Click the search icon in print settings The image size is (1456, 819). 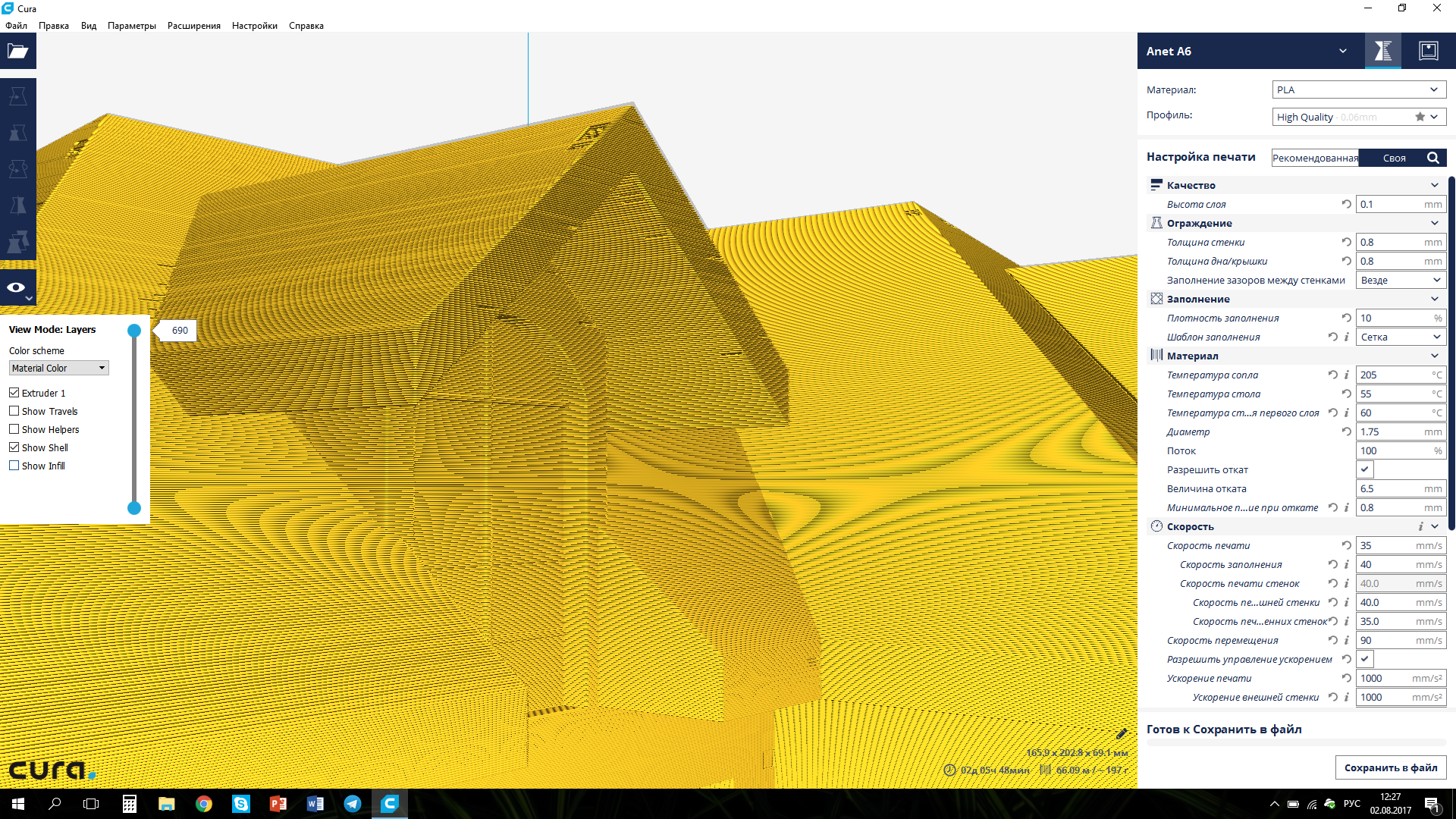(x=1432, y=158)
